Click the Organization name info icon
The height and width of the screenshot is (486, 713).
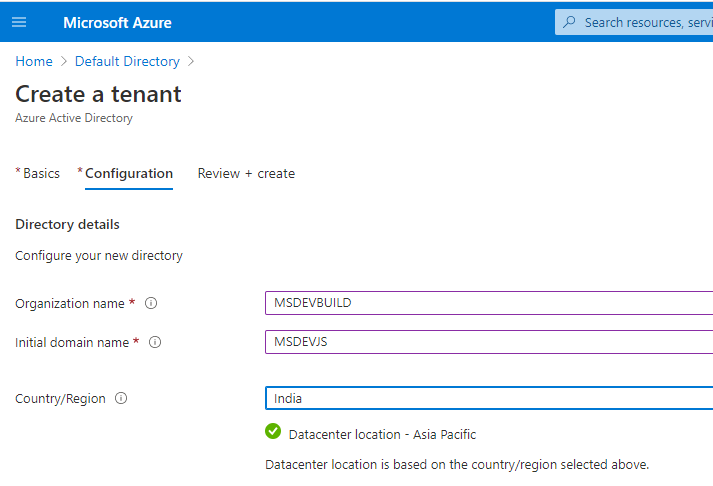pos(152,303)
